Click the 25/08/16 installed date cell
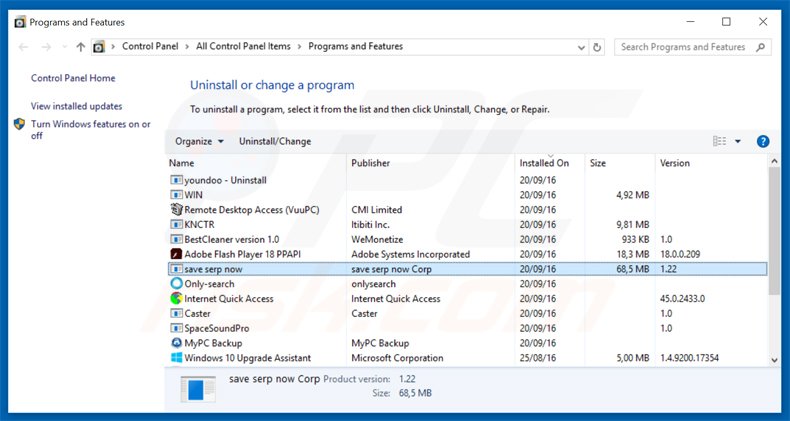 tap(538, 358)
